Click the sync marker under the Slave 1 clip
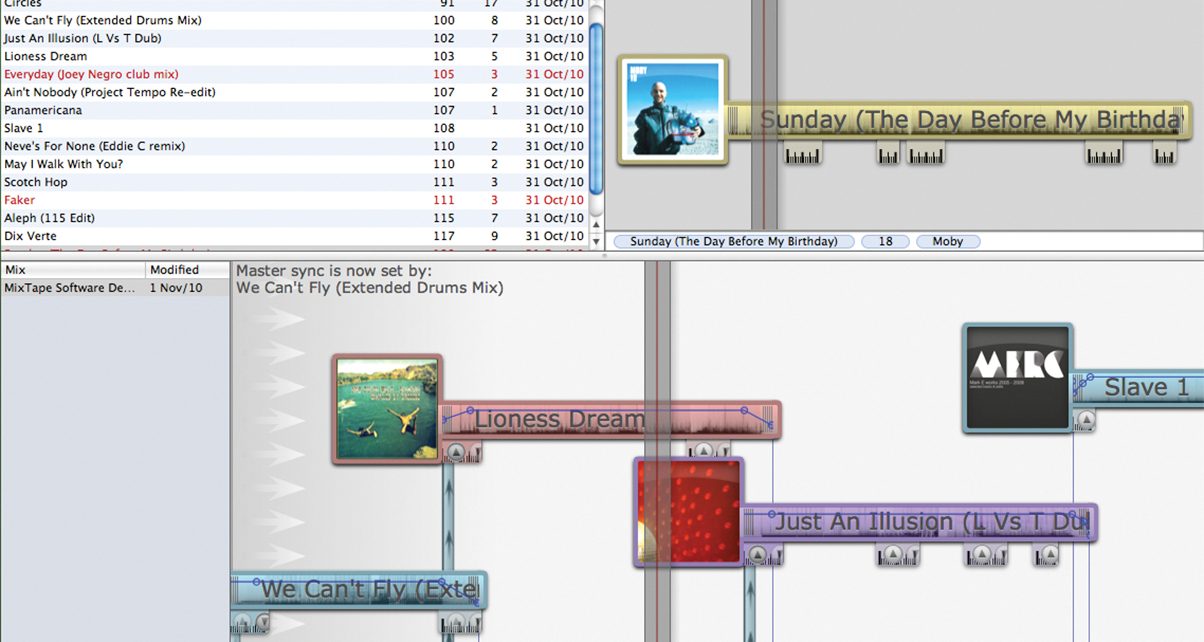 click(x=1086, y=420)
